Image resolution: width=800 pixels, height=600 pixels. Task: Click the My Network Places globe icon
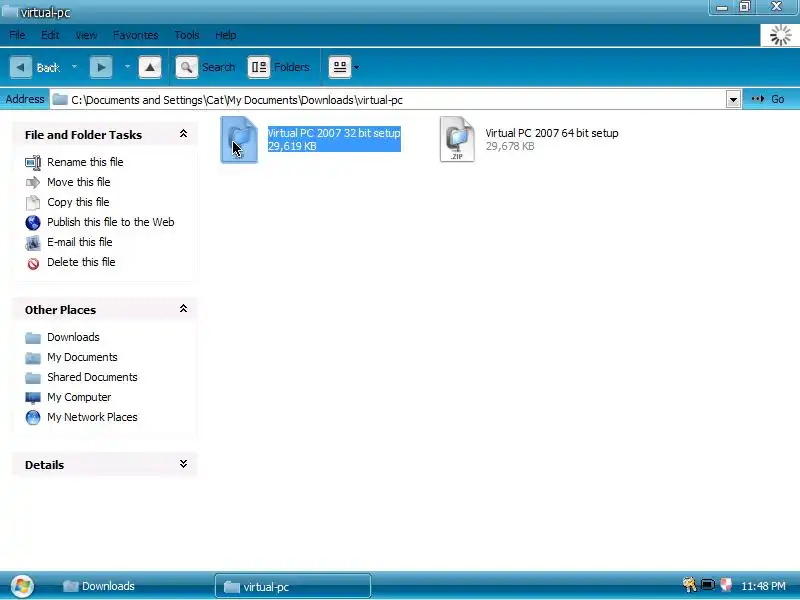pos(33,417)
